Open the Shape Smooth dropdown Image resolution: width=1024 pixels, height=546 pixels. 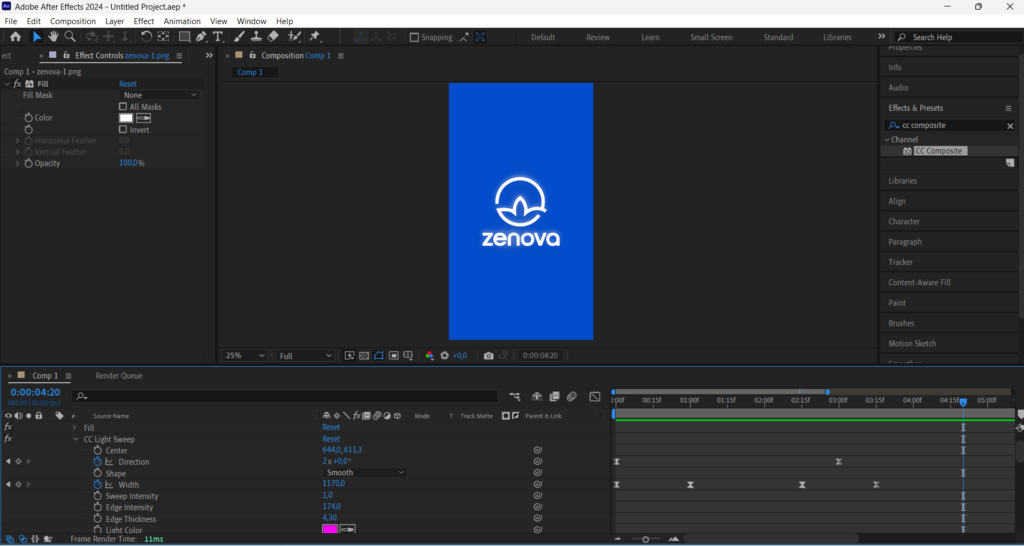click(x=364, y=473)
